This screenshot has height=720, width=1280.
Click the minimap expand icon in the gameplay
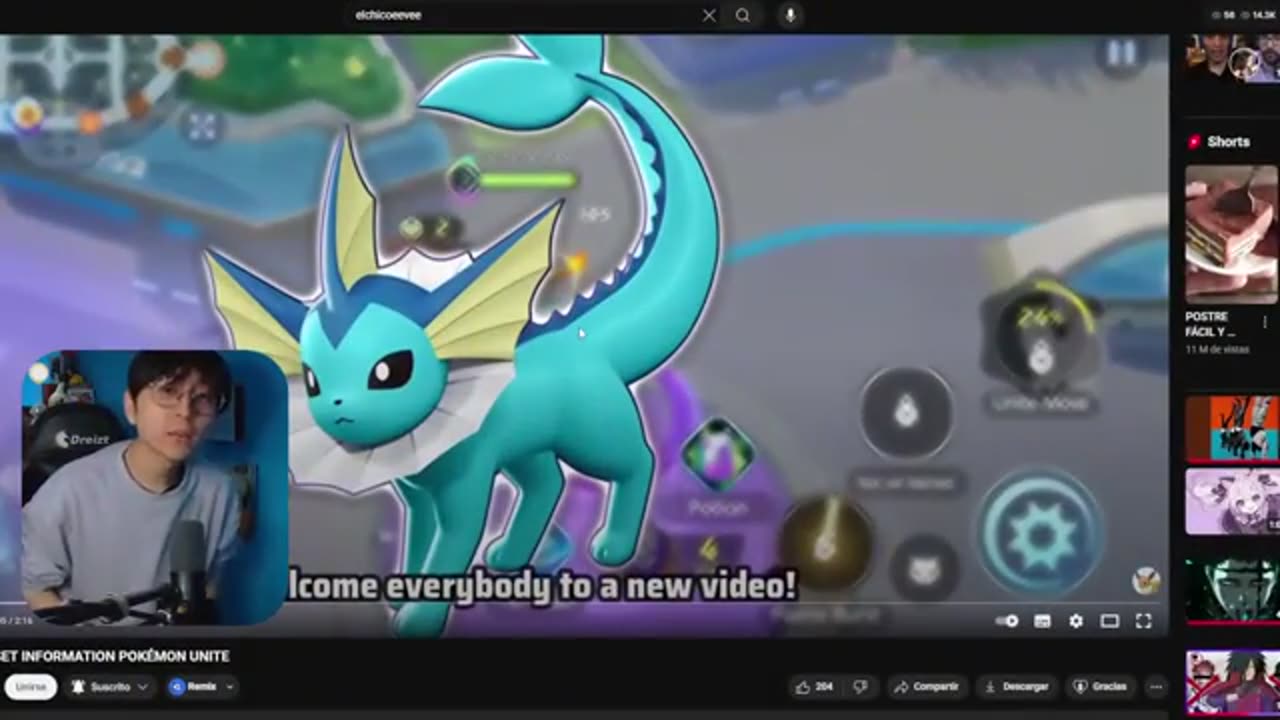coord(202,126)
